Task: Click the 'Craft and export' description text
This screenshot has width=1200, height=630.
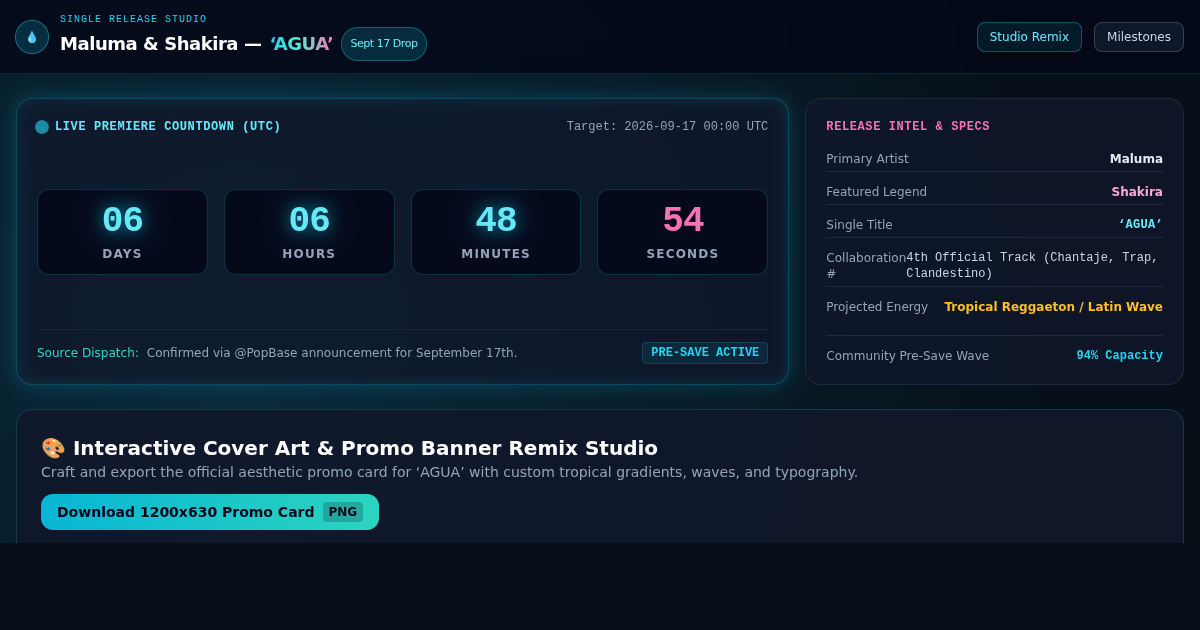Action: (x=449, y=472)
